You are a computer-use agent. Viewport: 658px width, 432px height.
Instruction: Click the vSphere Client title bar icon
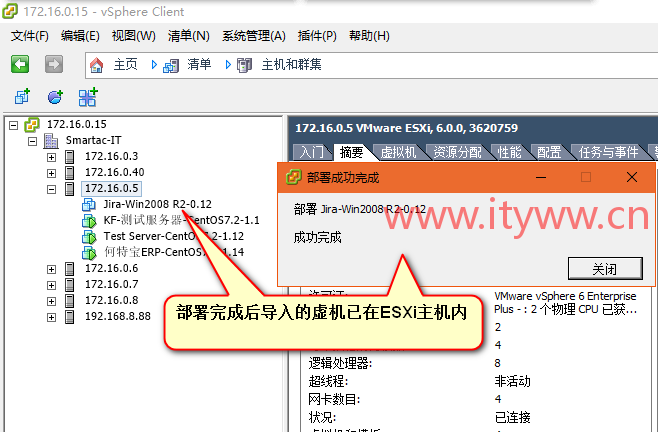10,11
